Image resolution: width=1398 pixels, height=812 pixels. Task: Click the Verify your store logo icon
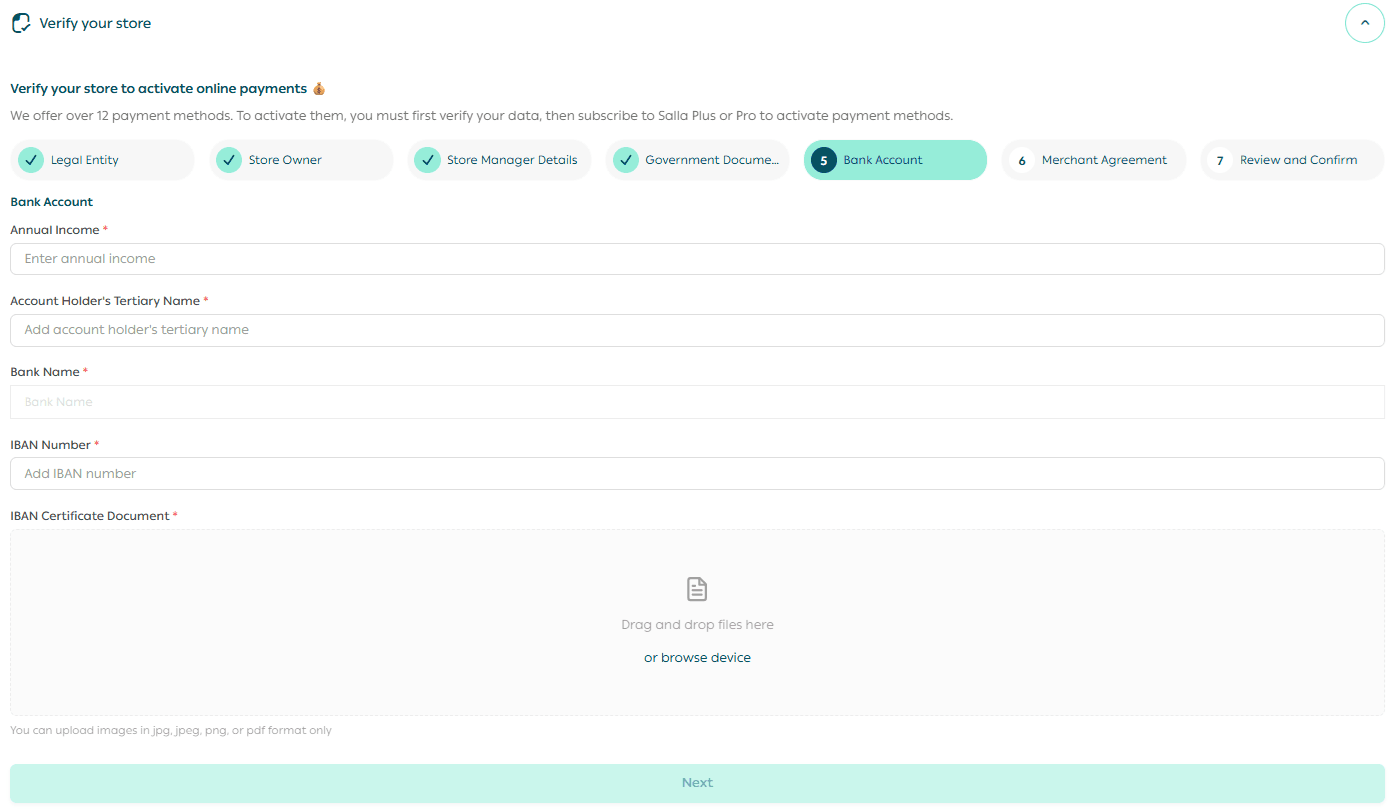(x=21, y=23)
